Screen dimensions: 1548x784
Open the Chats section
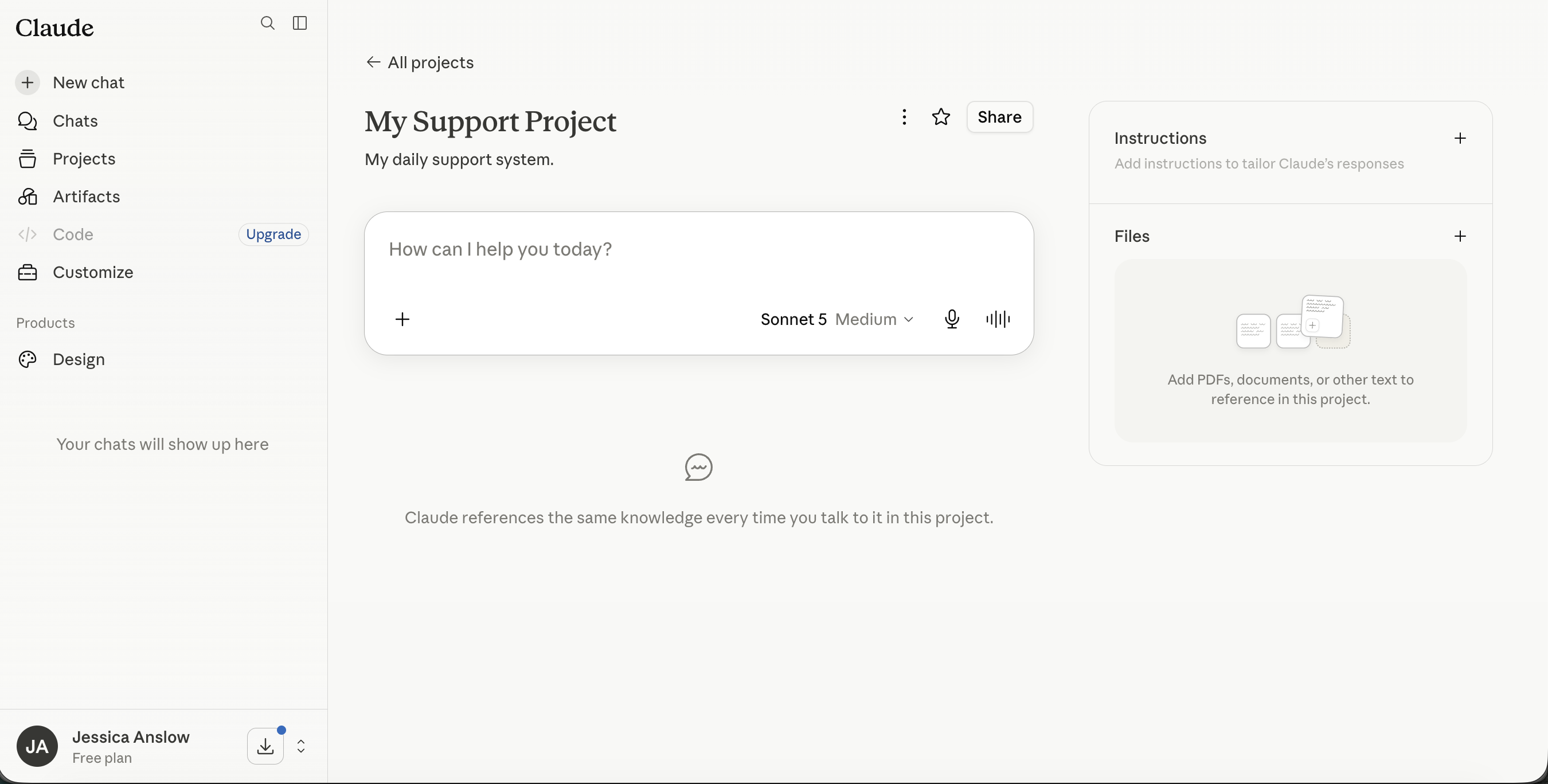tap(162, 121)
